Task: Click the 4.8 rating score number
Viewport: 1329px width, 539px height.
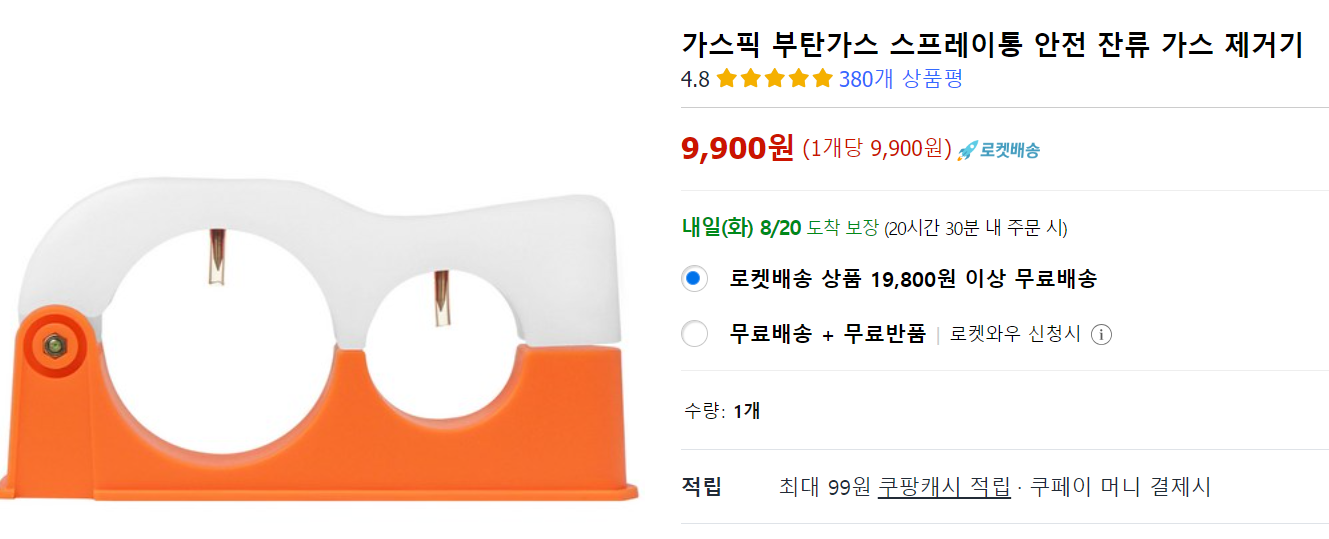Action: click(695, 80)
